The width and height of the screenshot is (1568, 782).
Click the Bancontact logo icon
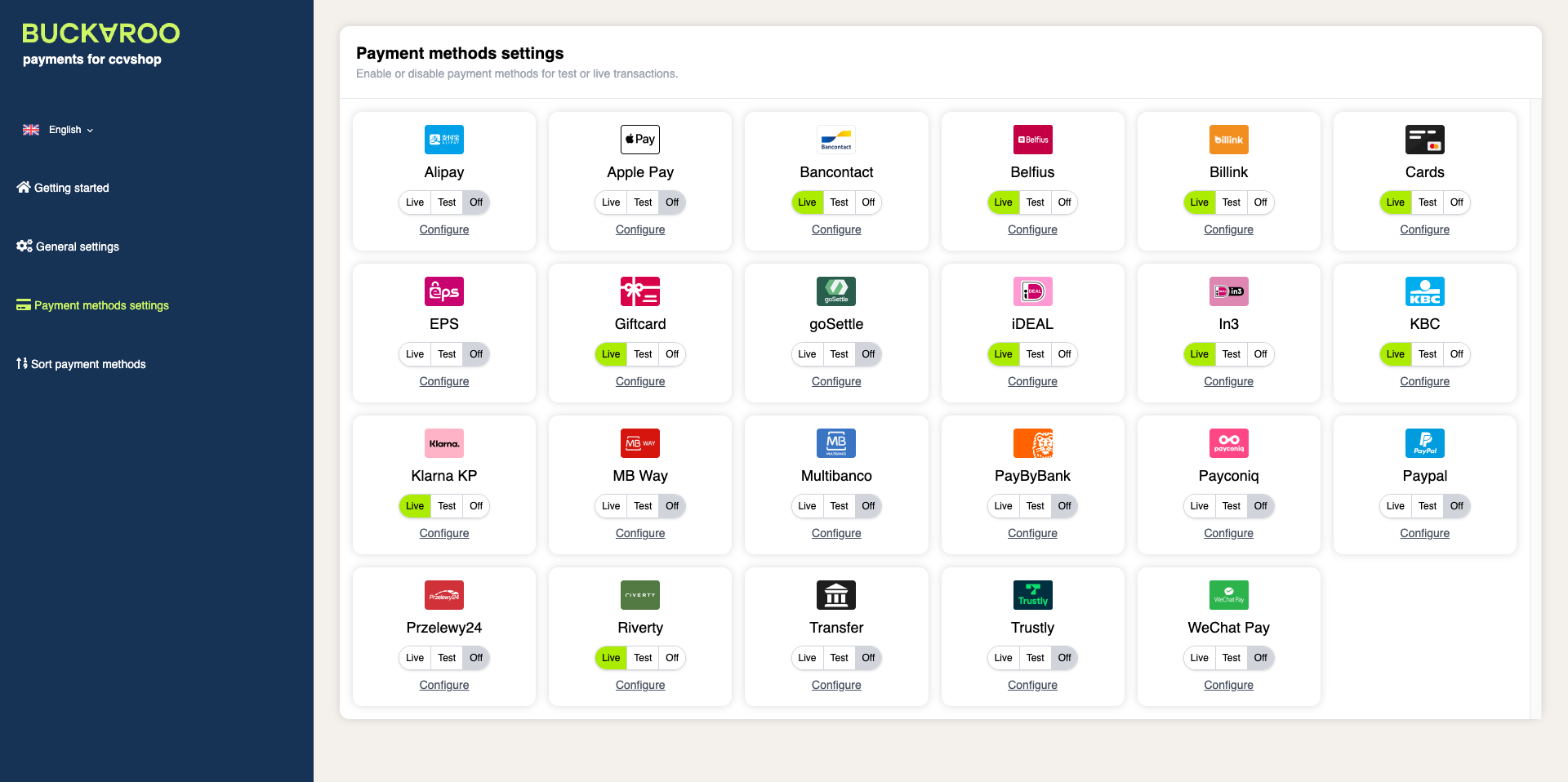[836, 140]
